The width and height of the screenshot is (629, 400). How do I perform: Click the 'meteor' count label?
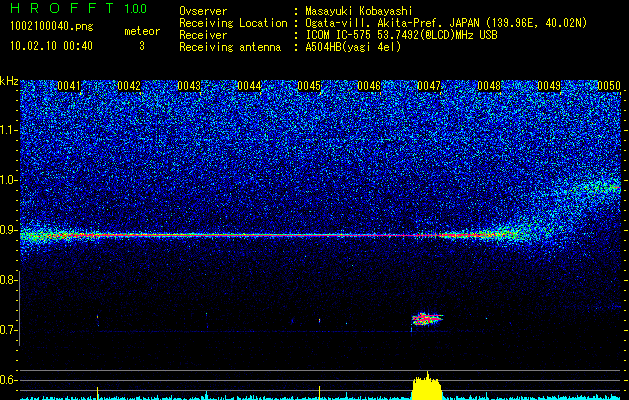coord(142,31)
